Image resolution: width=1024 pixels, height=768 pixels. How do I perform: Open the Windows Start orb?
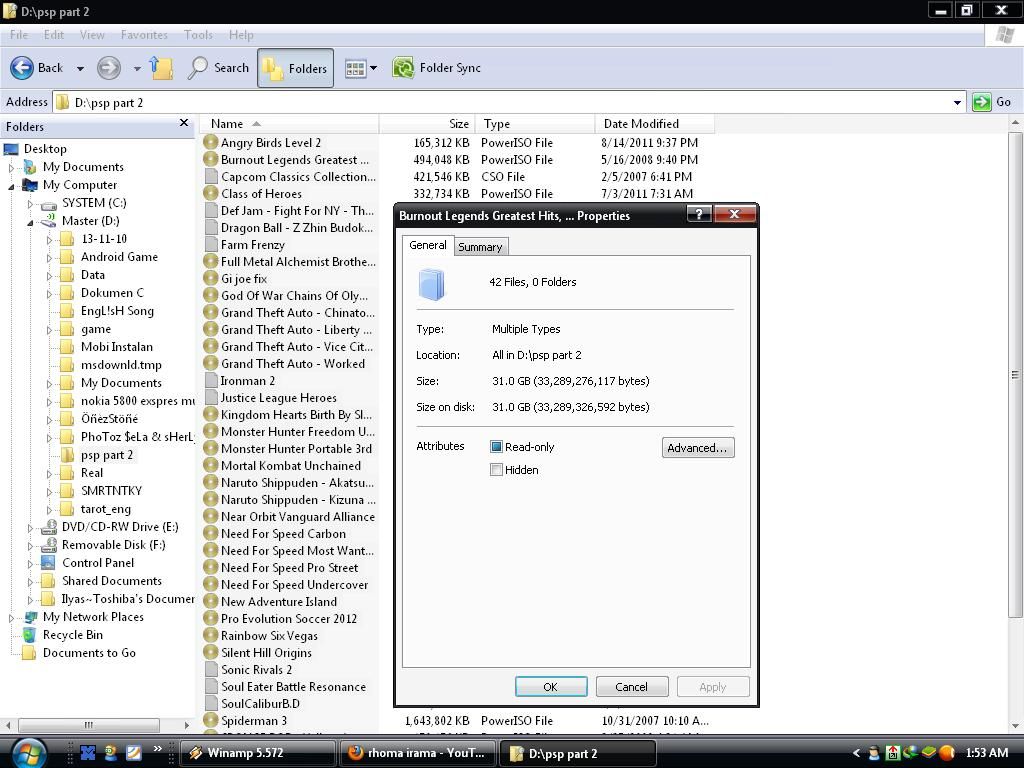(x=29, y=753)
